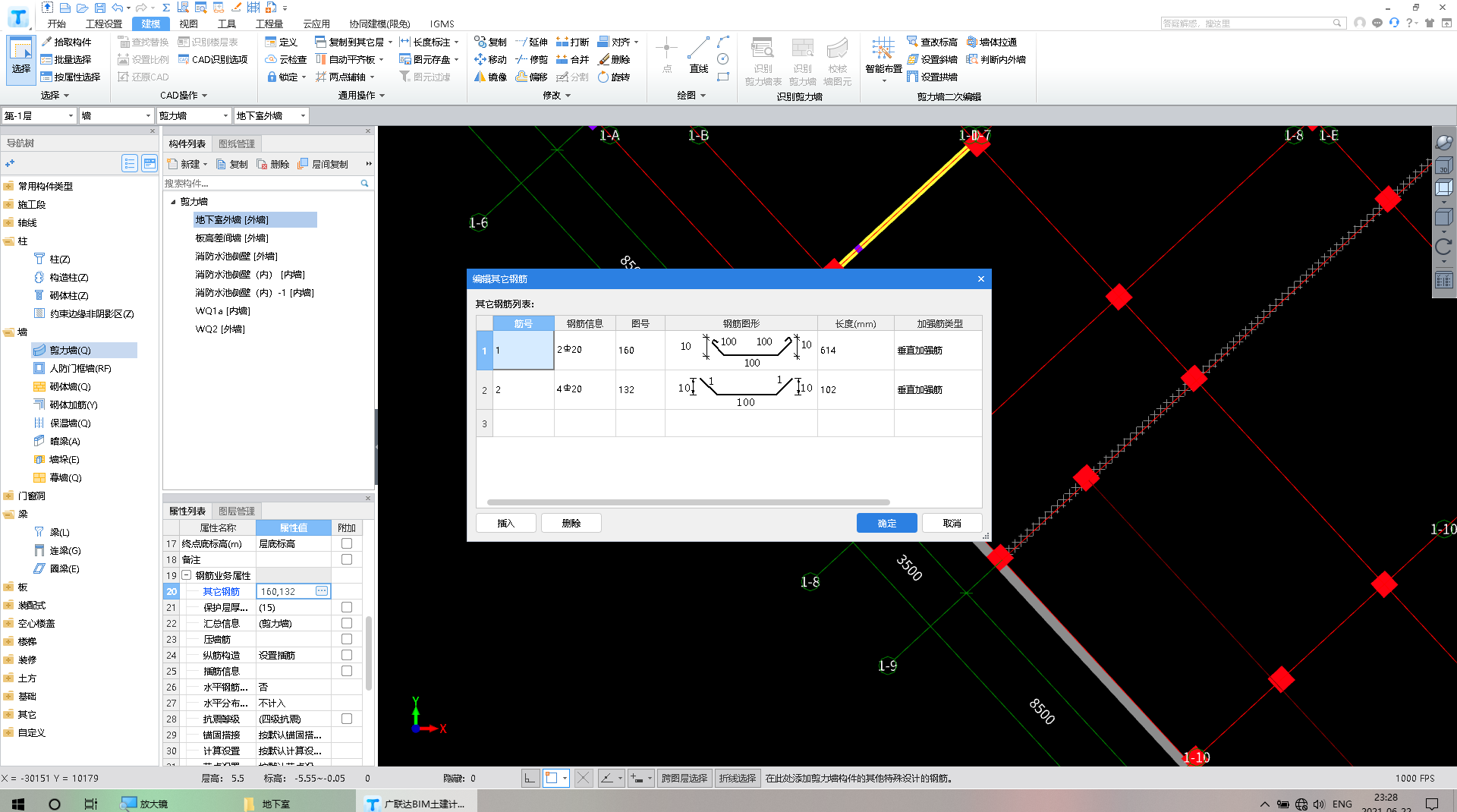This screenshot has height=812, width=1457.
Task: Click 跨图层选择 status button
Action: point(684,778)
